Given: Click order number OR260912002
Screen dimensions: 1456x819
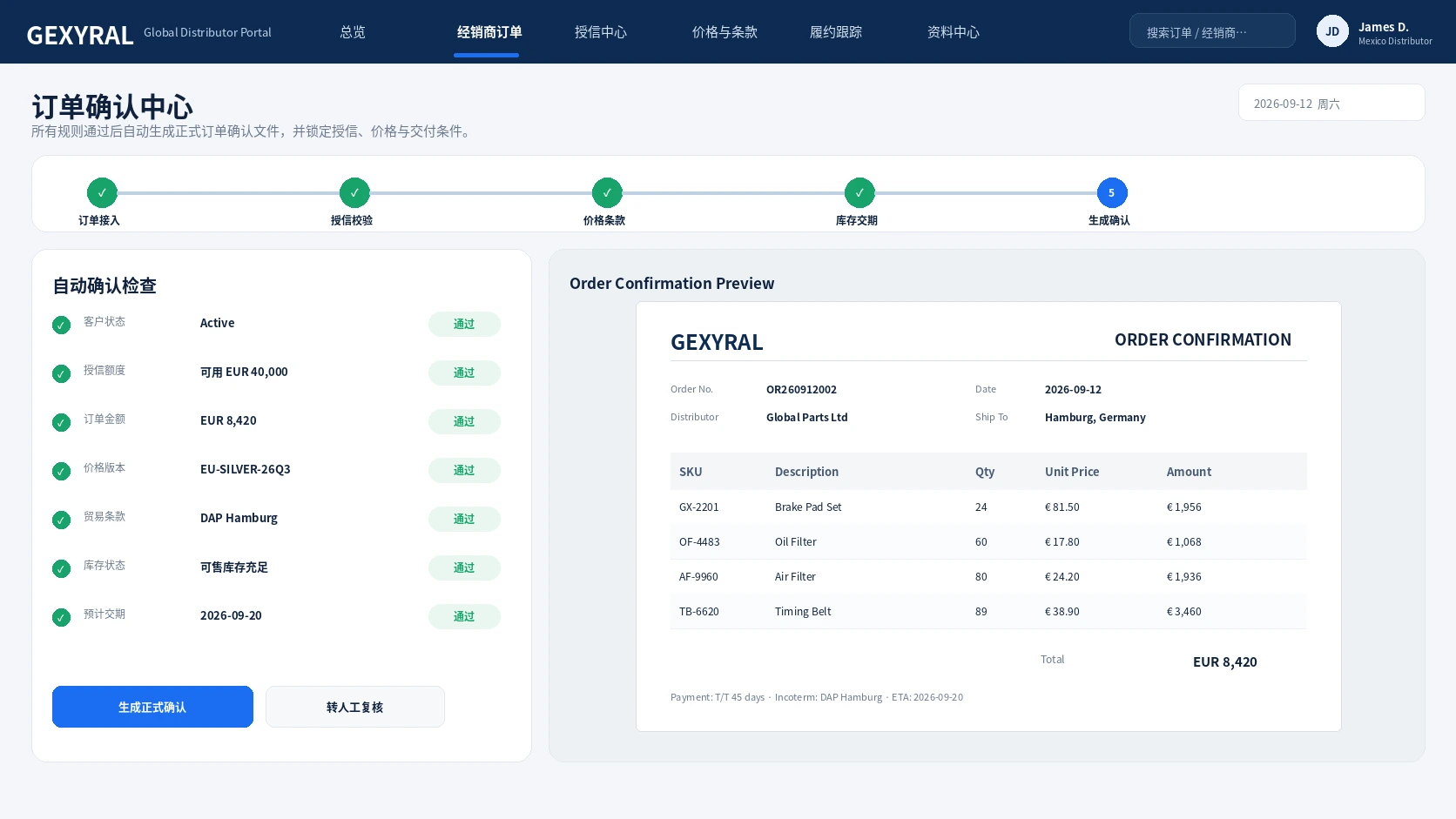Looking at the screenshot, I should [801, 390].
